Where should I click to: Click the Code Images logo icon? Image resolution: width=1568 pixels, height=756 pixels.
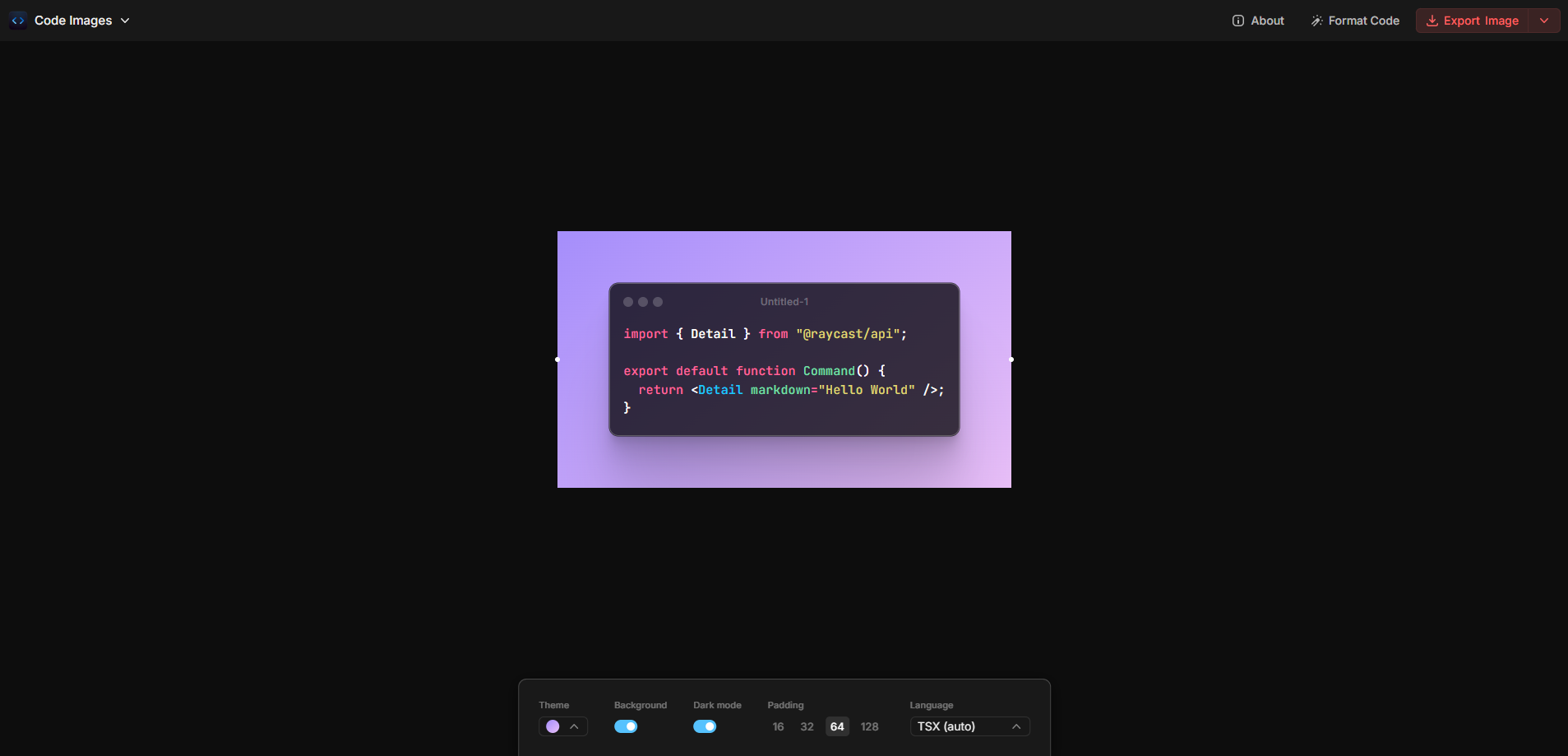18,21
